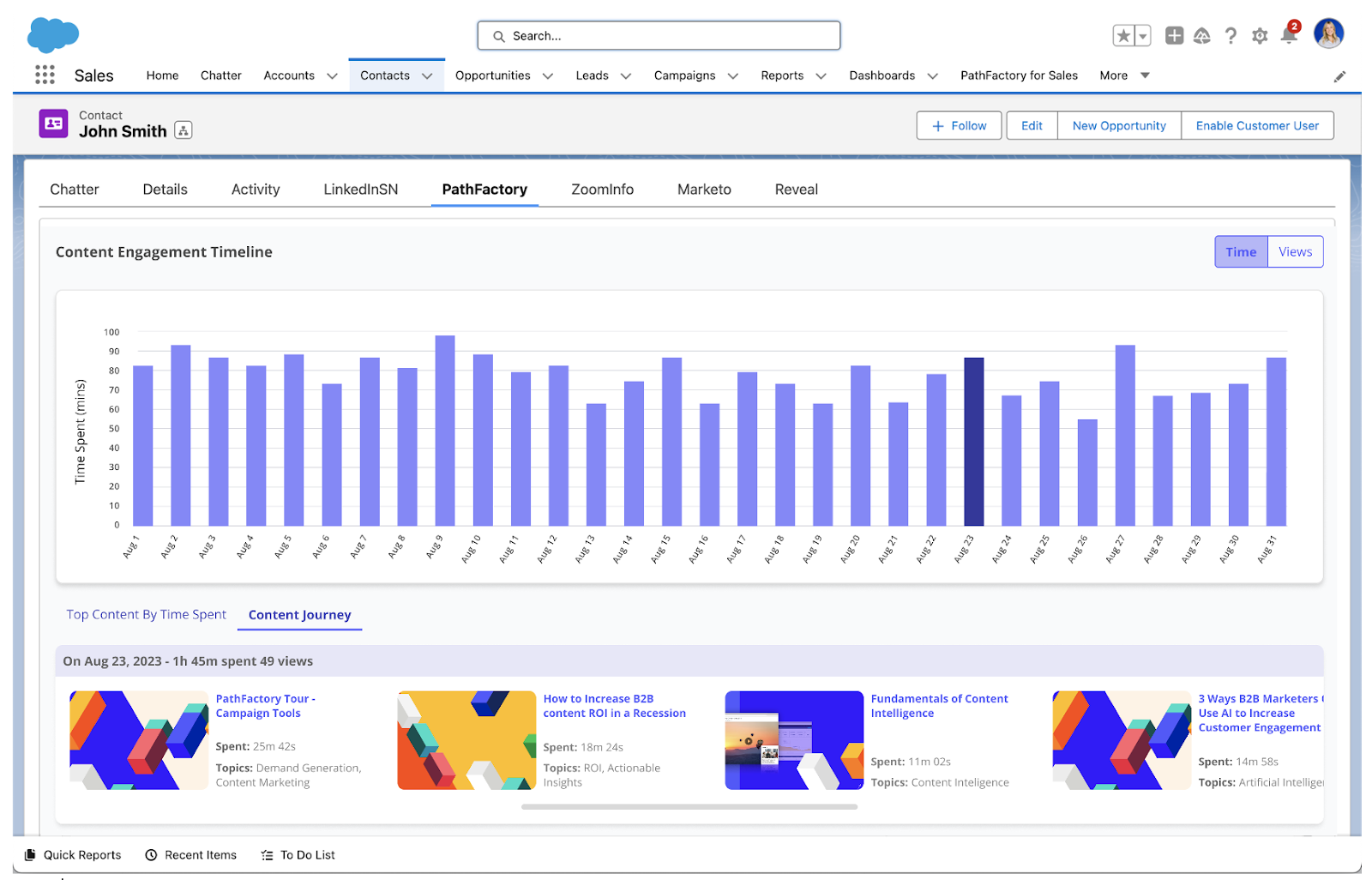The height and width of the screenshot is (880, 1372).
Task: Open the global actions plus icon
Action: pyautogui.click(x=1174, y=35)
